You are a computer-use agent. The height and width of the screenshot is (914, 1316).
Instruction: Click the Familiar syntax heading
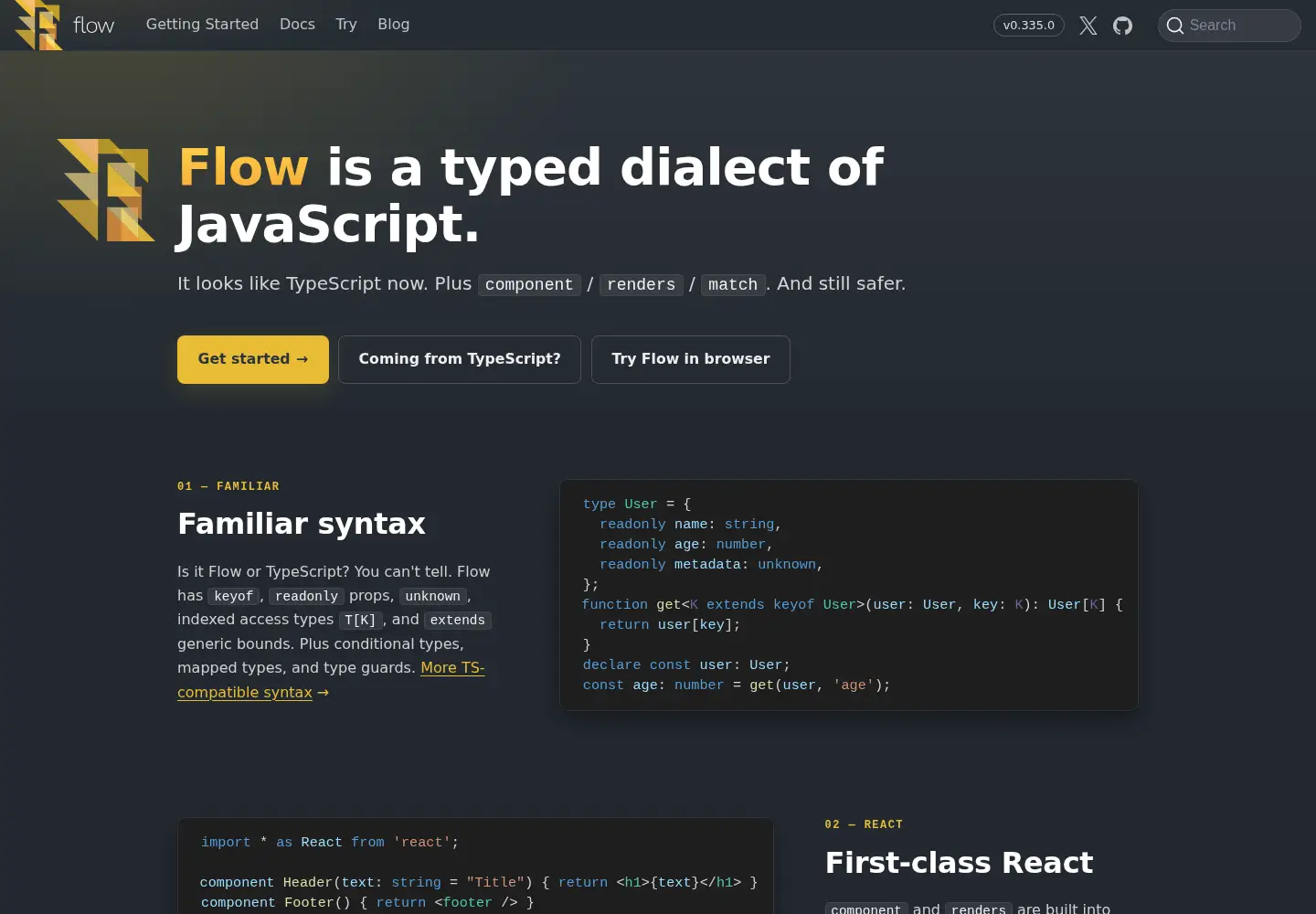pos(302,524)
